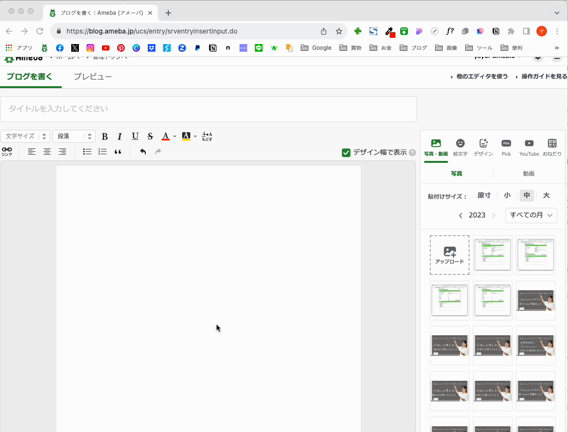Undo the last edit
Image resolution: width=568 pixels, height=432 pixels.
click(143, 152)
